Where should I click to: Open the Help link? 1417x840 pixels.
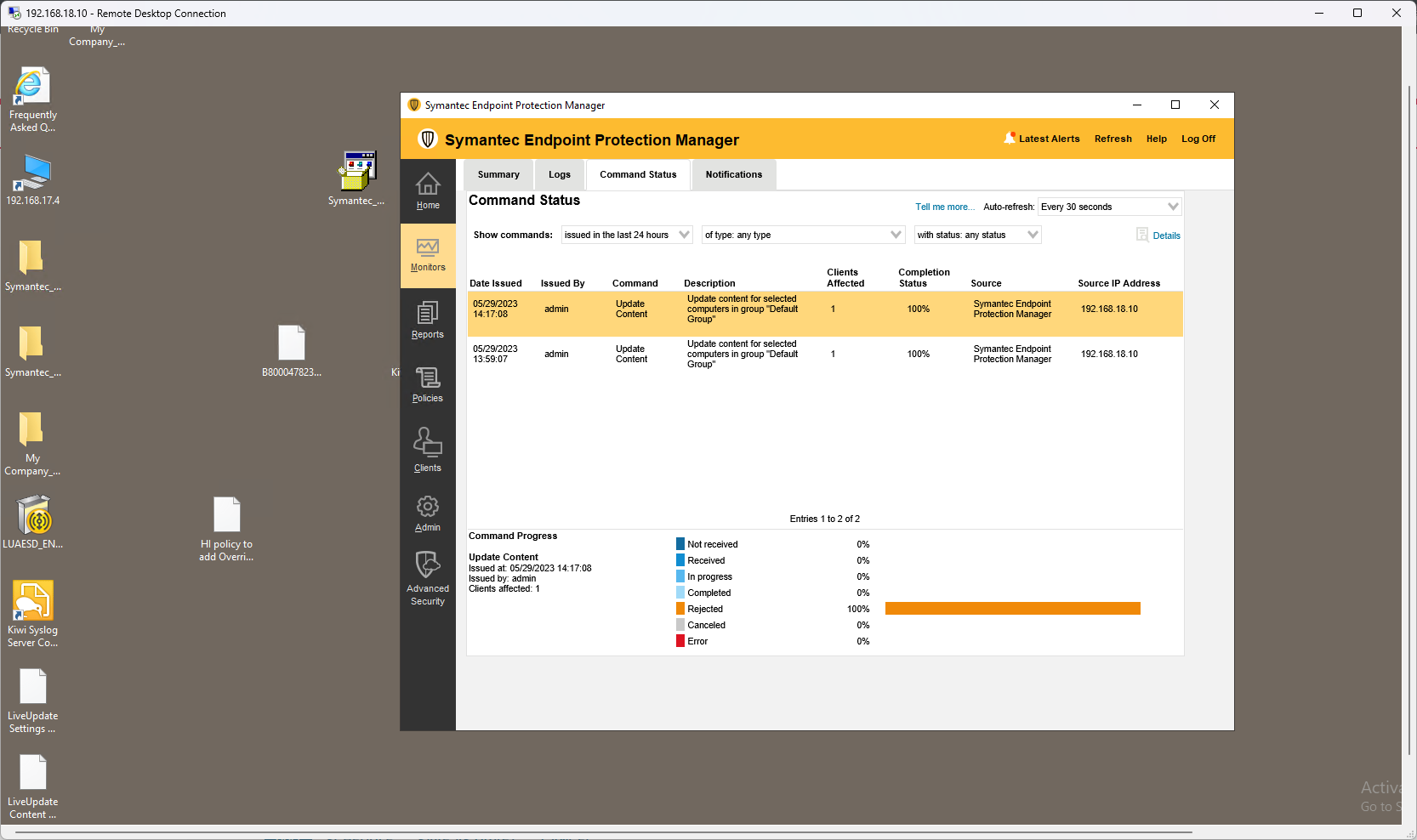click(1156, 139)
